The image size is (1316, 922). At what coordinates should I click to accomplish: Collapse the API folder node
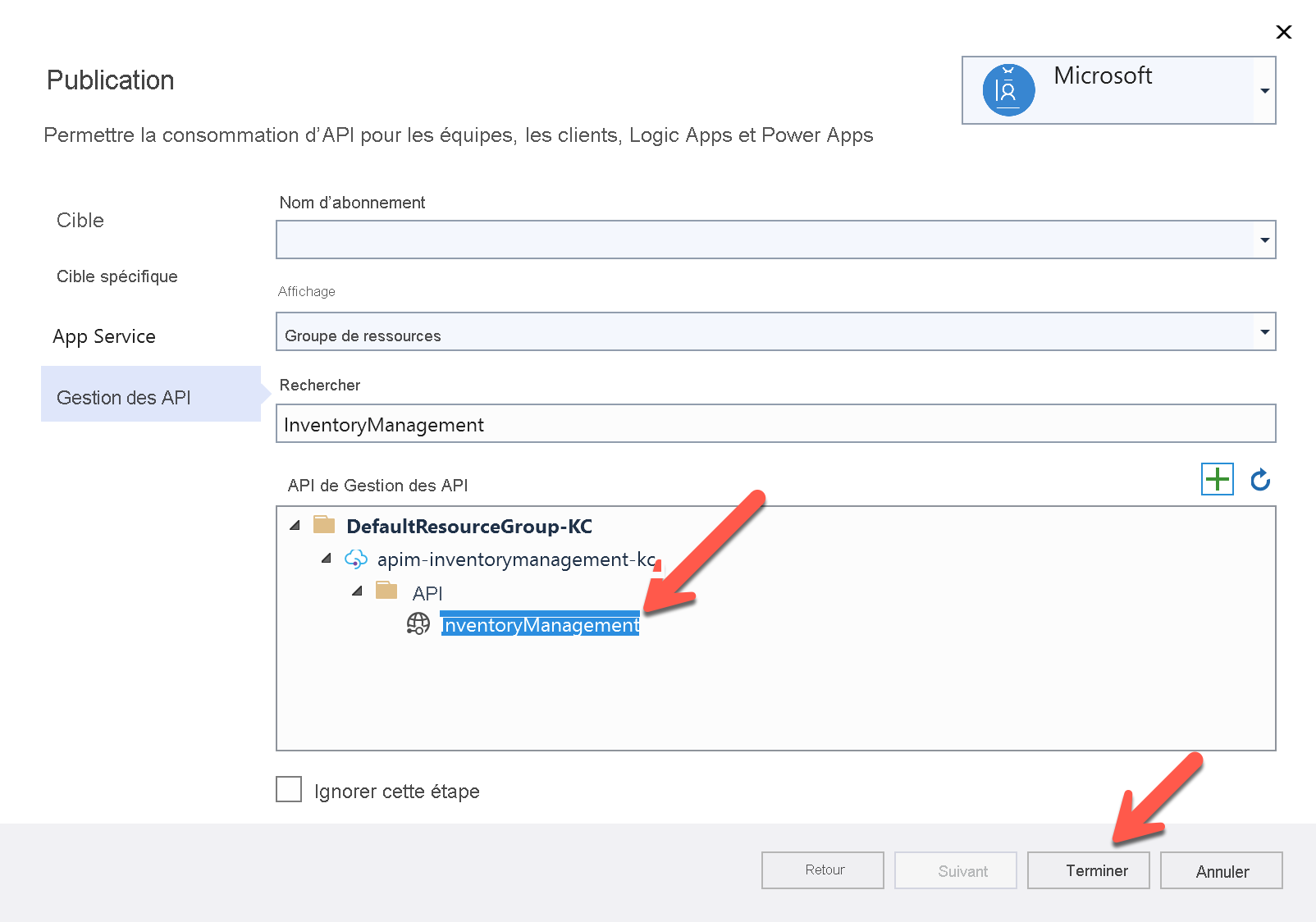[x=357, y=591]
